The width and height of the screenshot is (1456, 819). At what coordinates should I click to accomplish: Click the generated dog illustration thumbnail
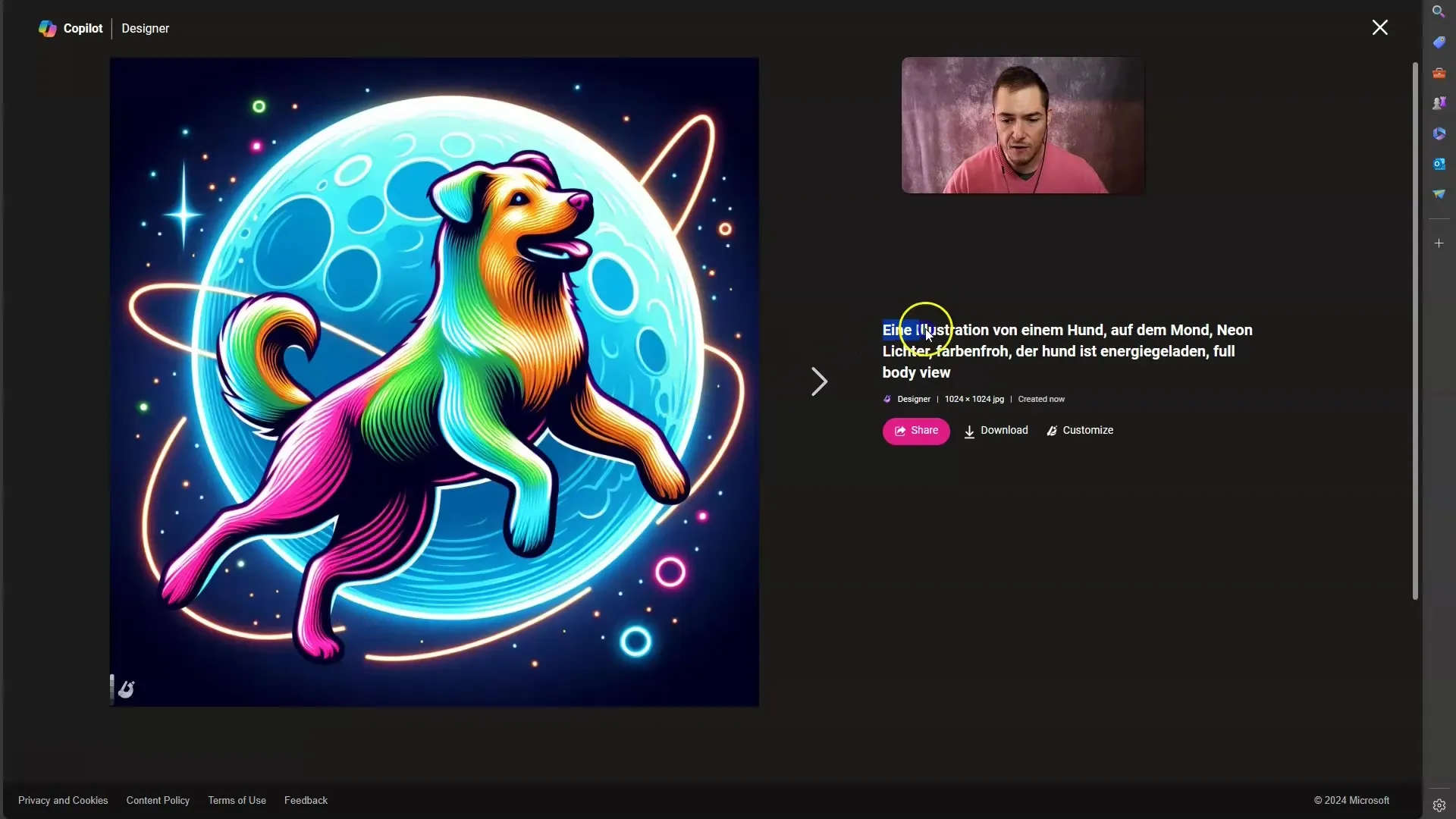pos(434,382)
